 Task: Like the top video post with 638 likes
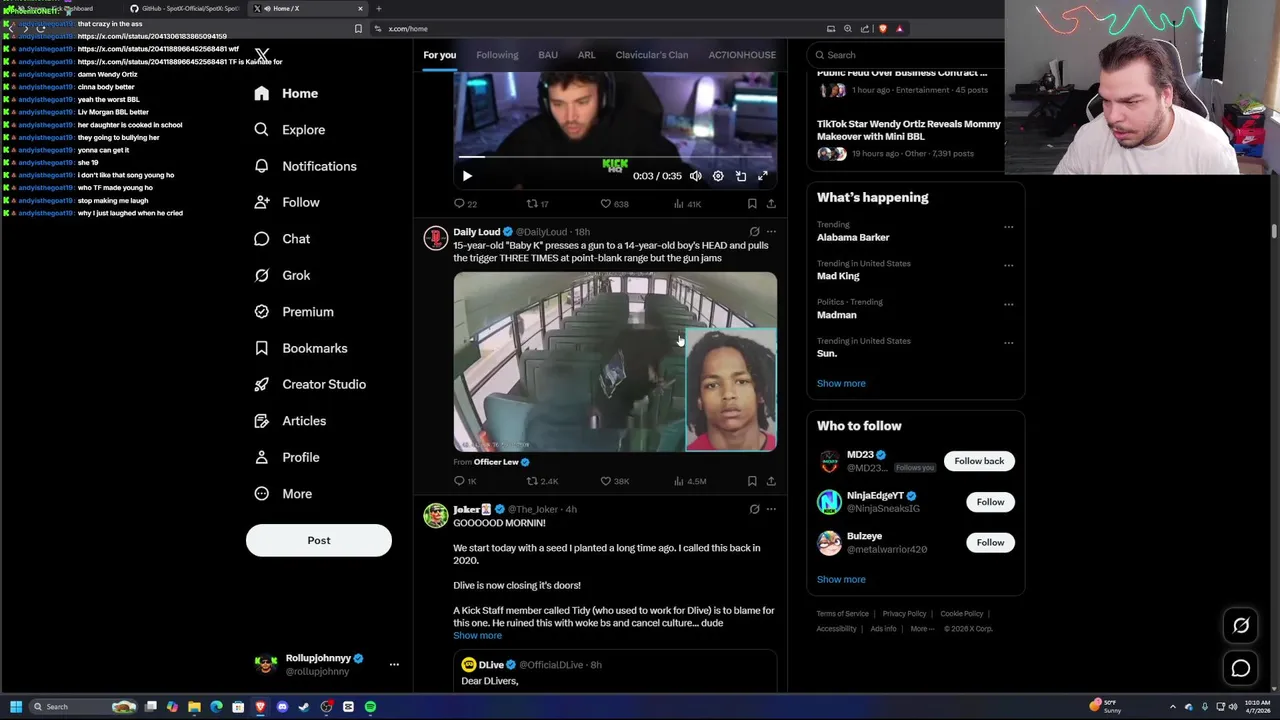(x=614, y=204)
